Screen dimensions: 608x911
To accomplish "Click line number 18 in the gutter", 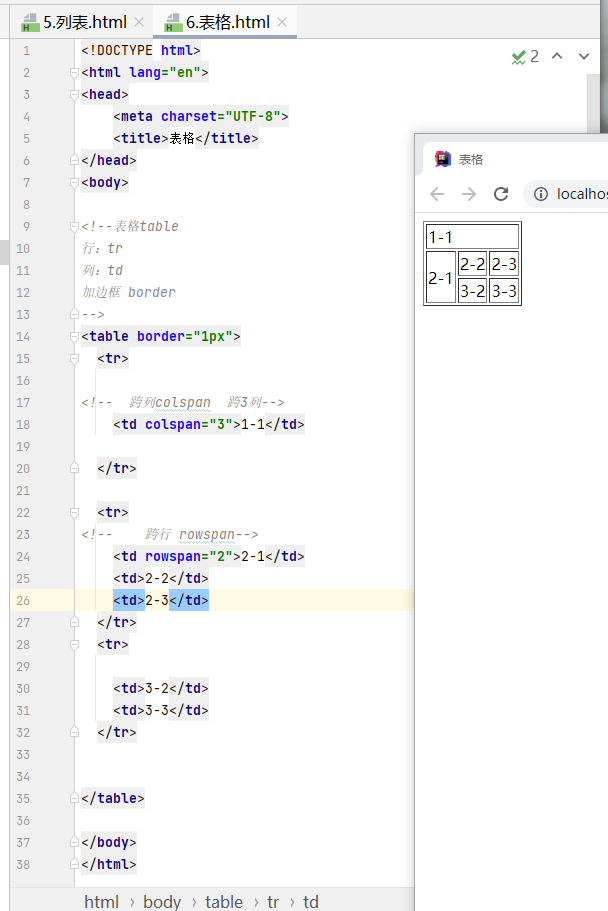I will (x=23, y=425).
